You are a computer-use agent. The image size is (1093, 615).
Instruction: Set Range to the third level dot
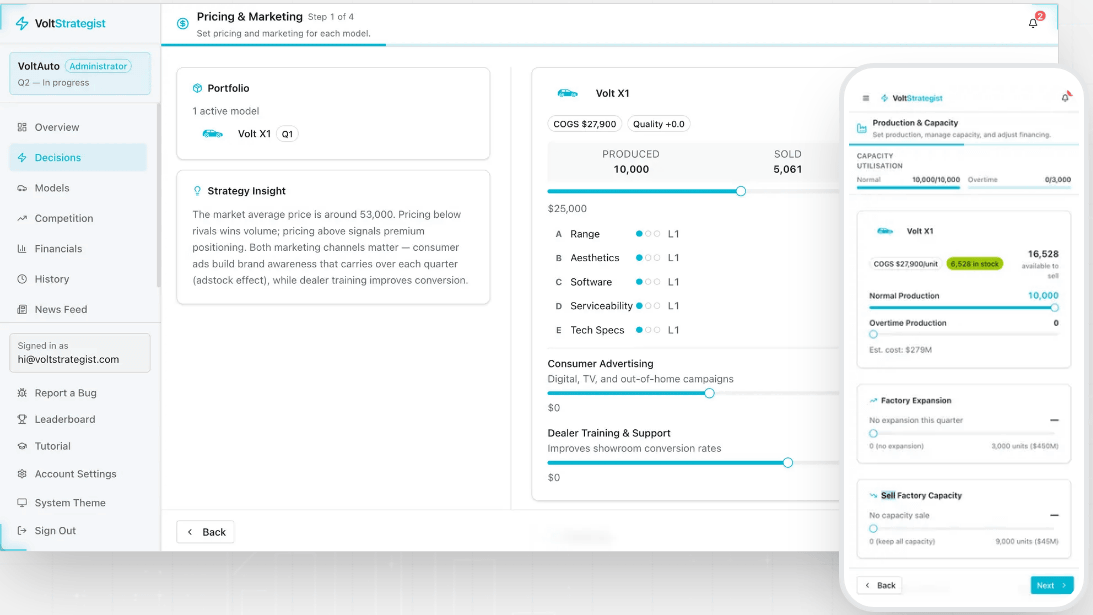pyautogui.click(x=657, y=234)
